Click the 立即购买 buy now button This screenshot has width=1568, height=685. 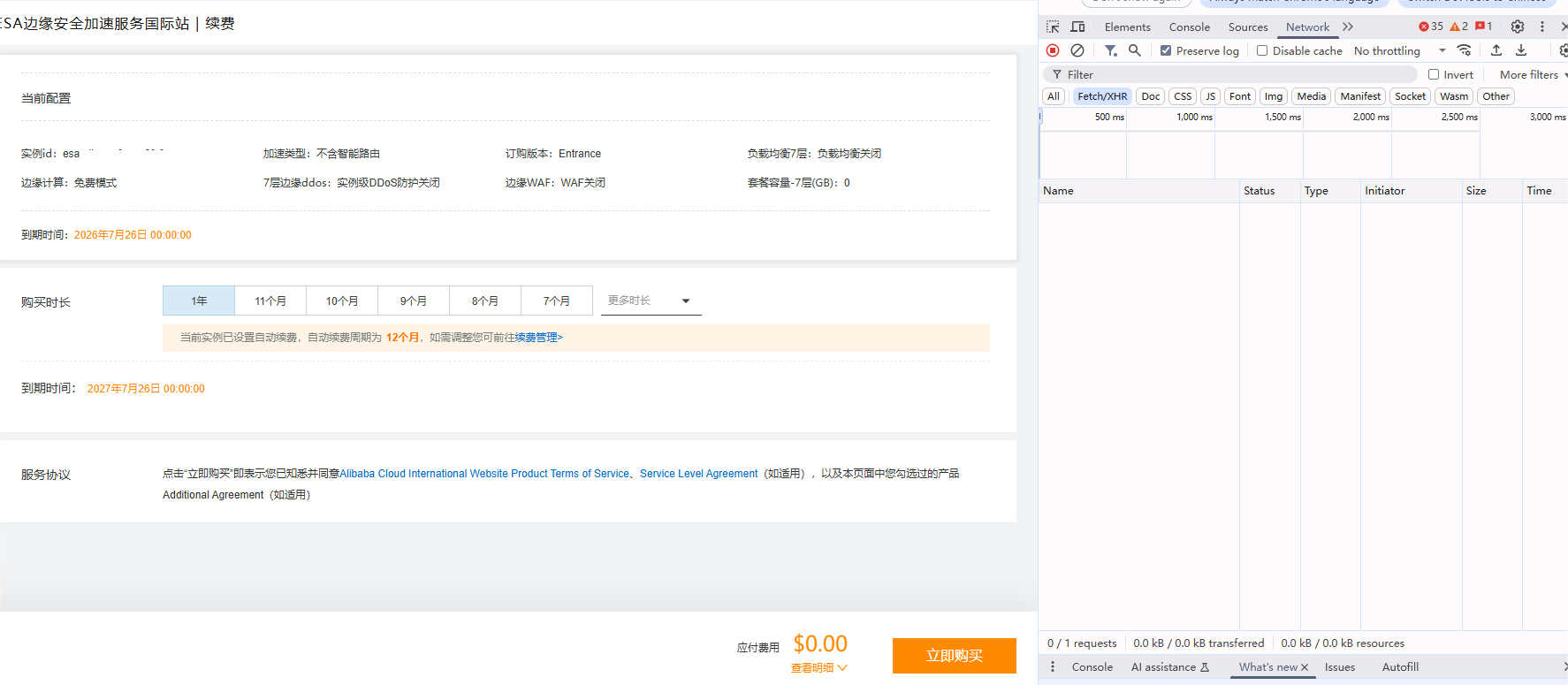955,656
